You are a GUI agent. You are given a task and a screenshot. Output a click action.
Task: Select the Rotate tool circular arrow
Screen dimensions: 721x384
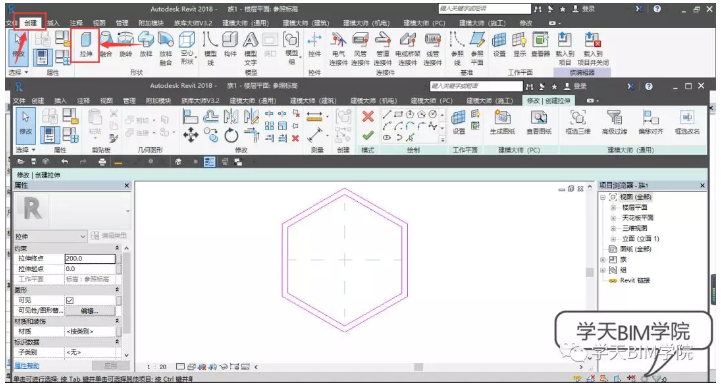(x=231, y=135)
